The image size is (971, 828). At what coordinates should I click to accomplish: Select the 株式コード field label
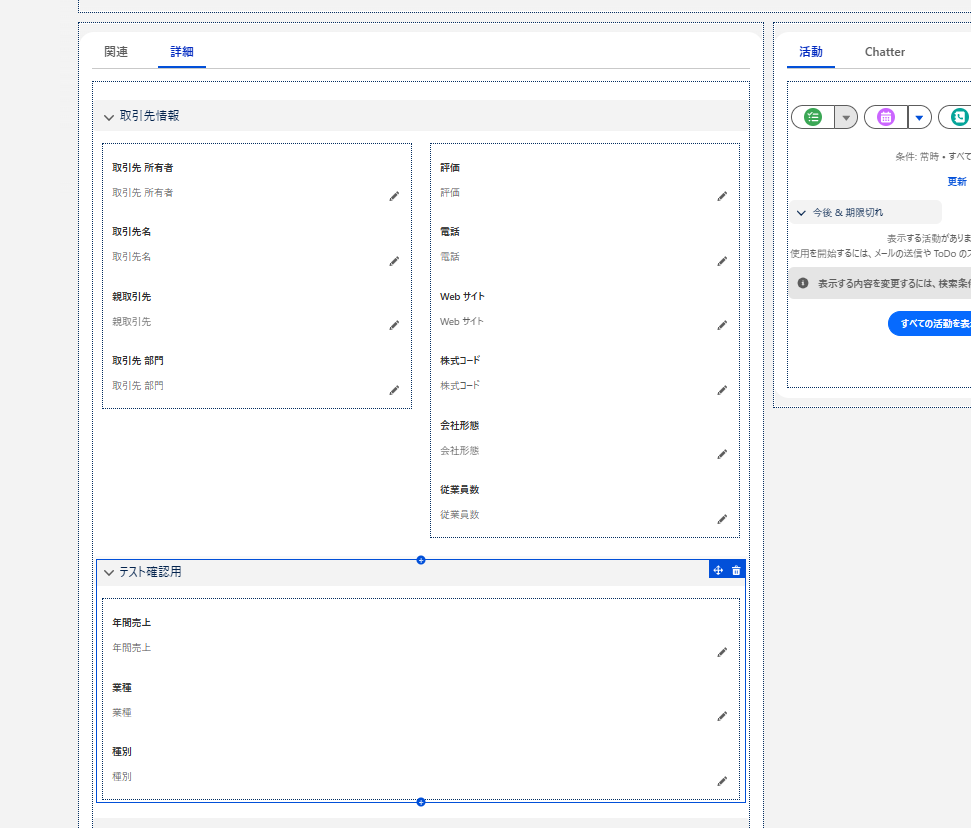point(460,360)
